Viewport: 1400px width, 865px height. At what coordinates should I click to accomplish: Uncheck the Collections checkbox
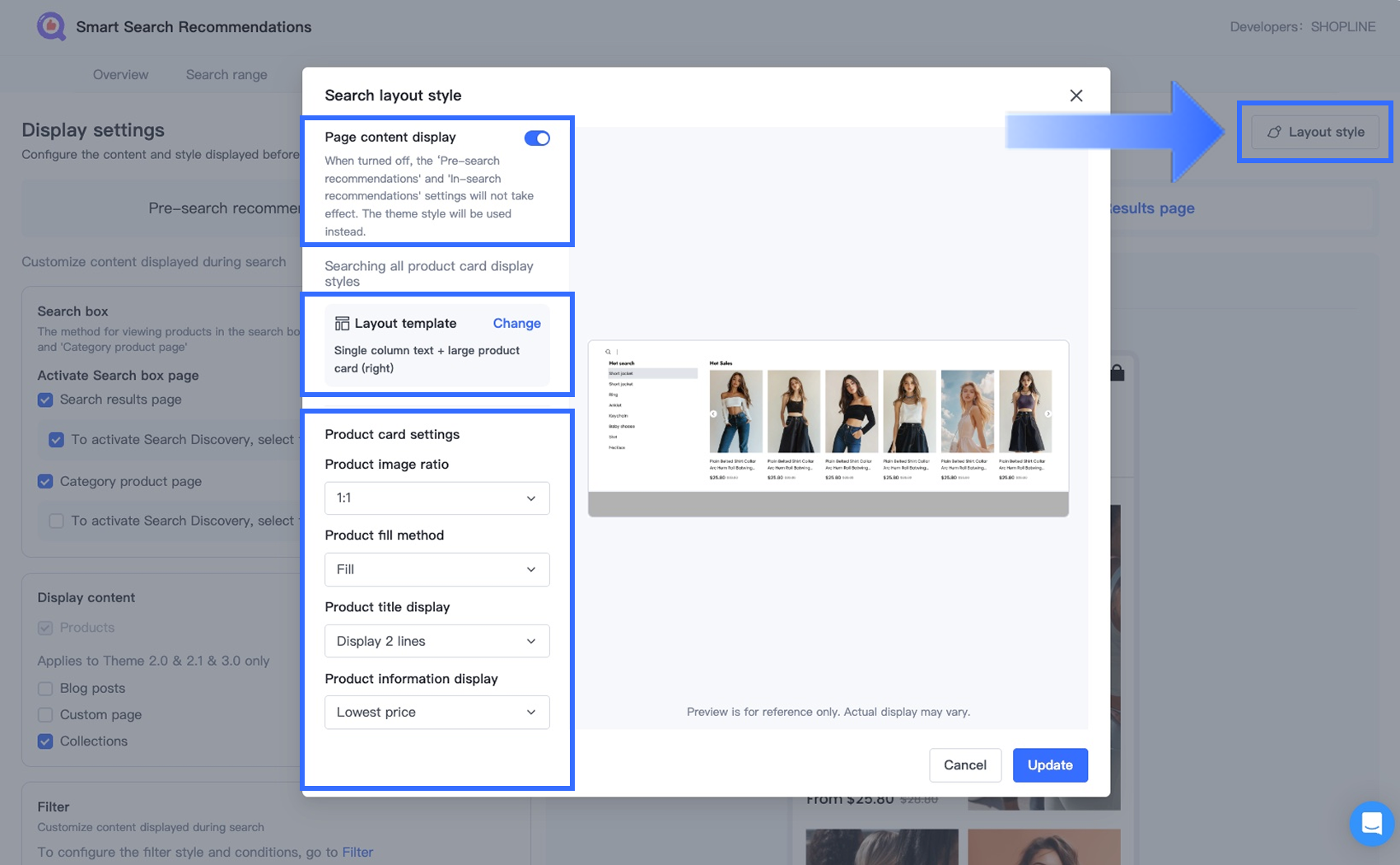(45, 741)
